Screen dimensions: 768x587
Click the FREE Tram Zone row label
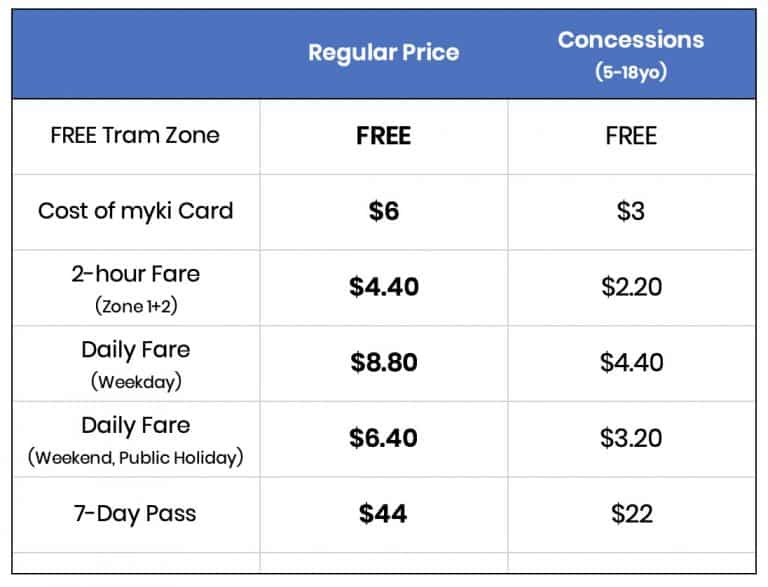pos(135,135)
